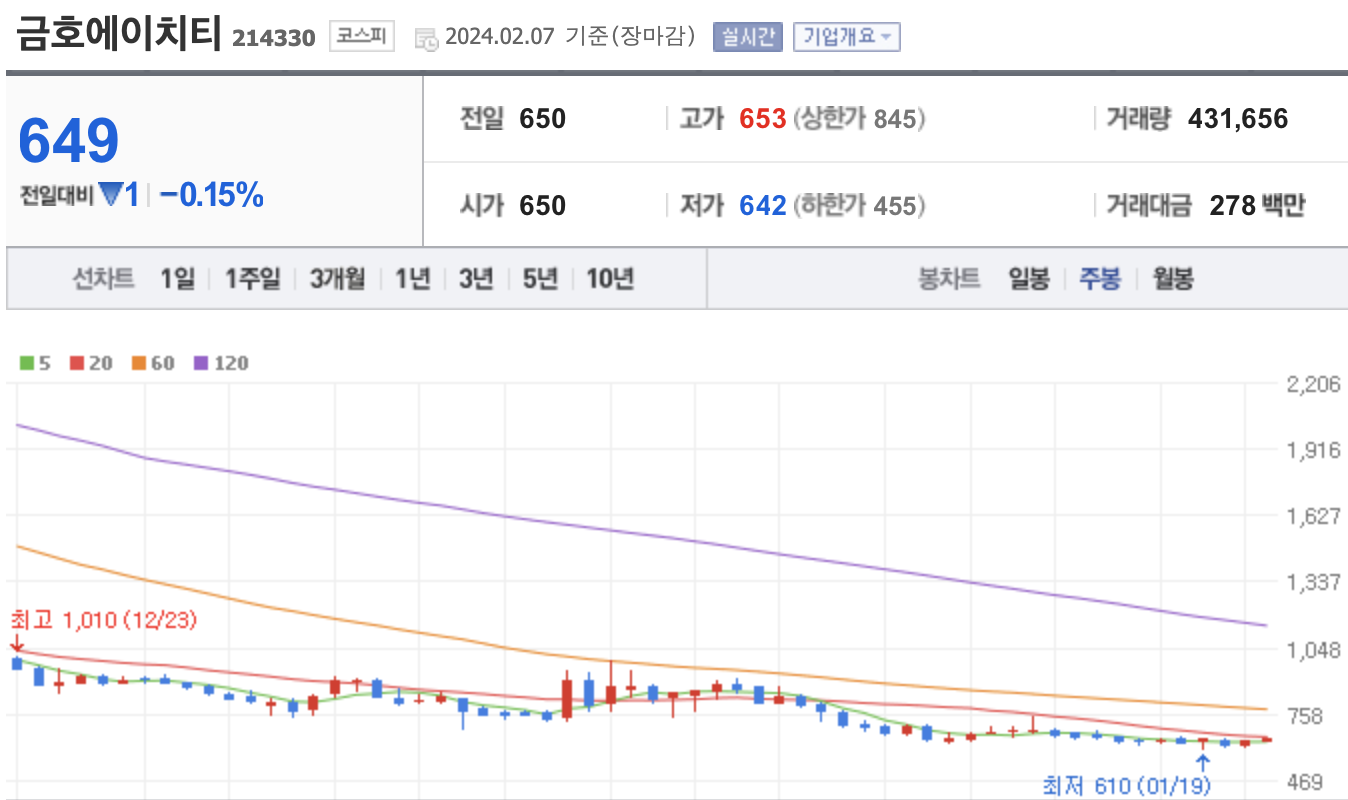Click the 최고 1,010 (12/23) chart marker

pos(104,620)
